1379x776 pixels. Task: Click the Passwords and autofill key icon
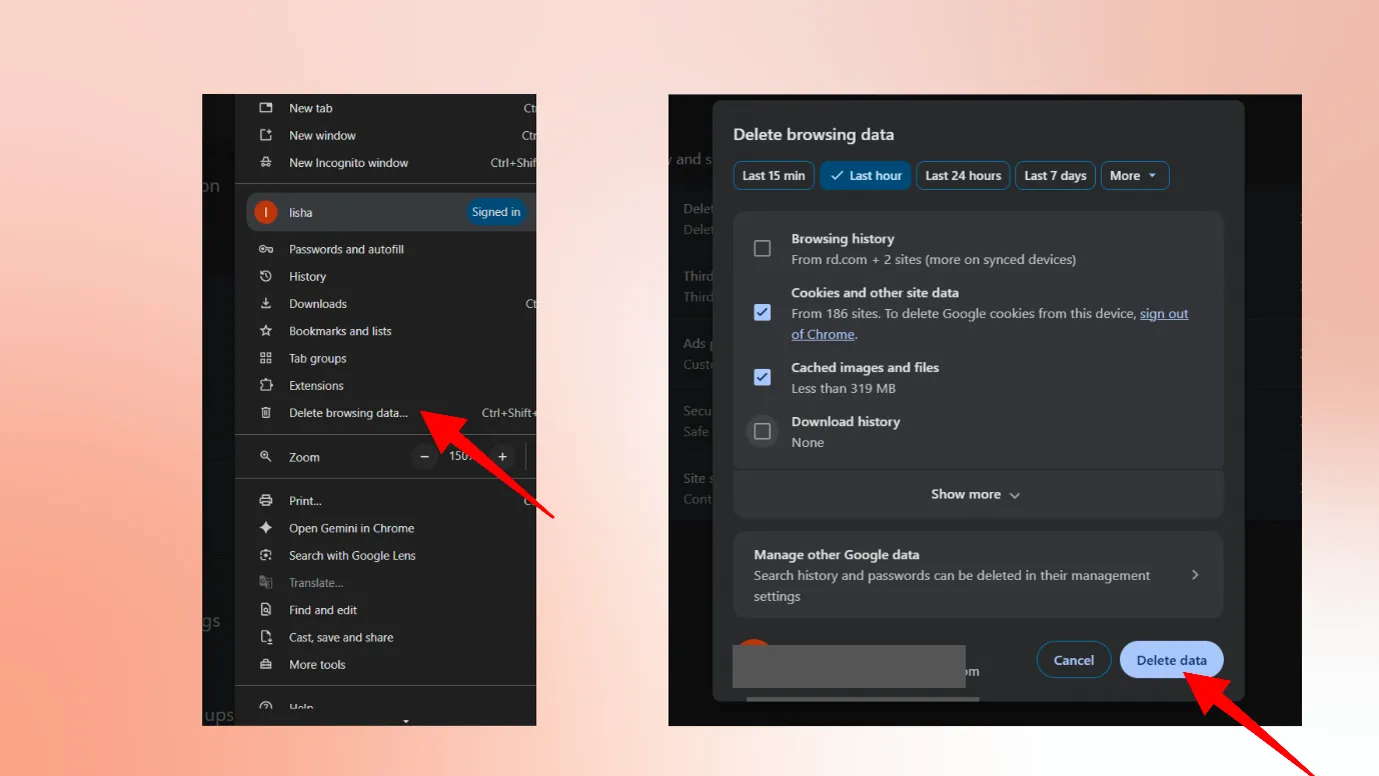(x=266, y=249)
